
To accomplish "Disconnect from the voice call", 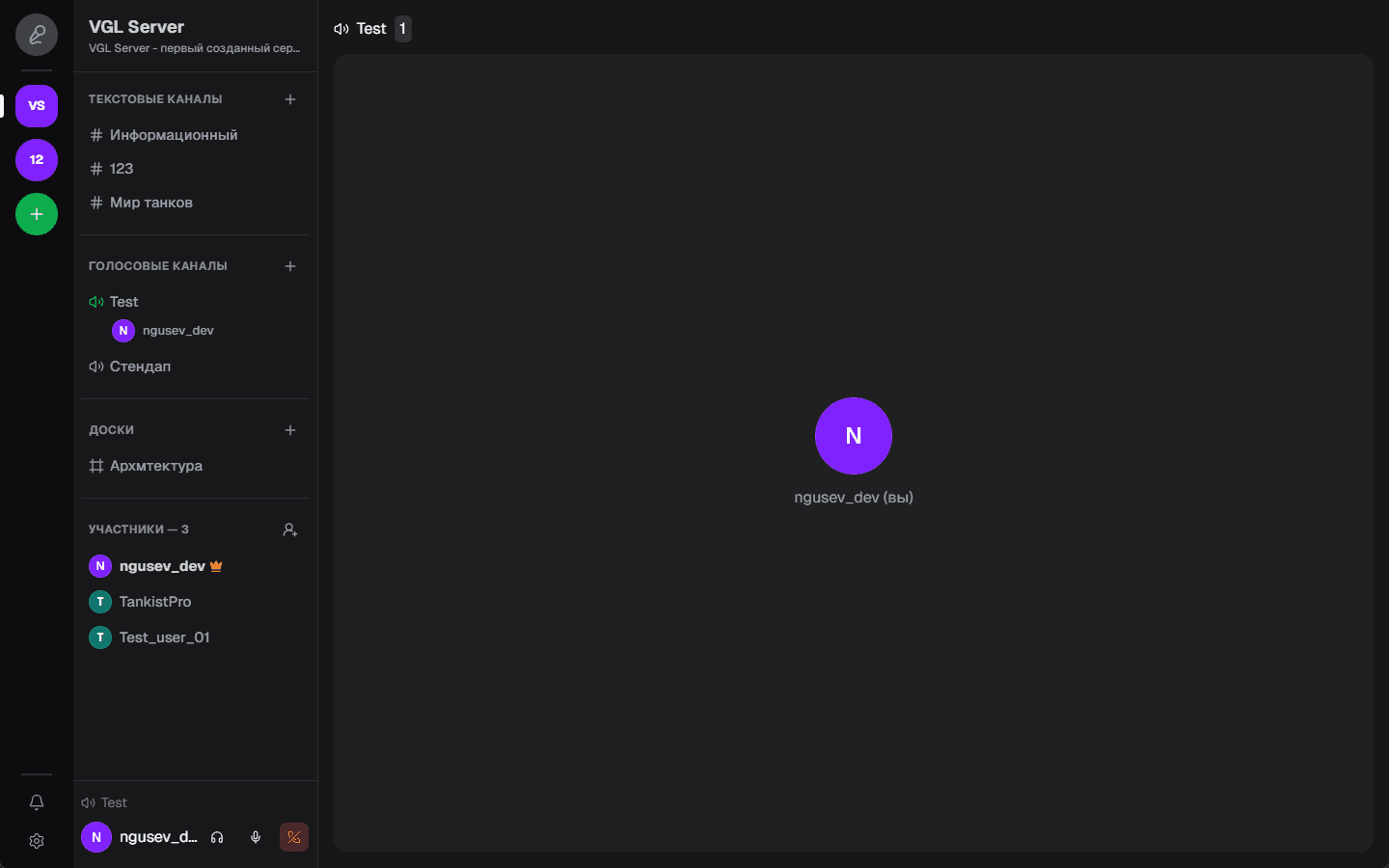I will click(294, 837).
